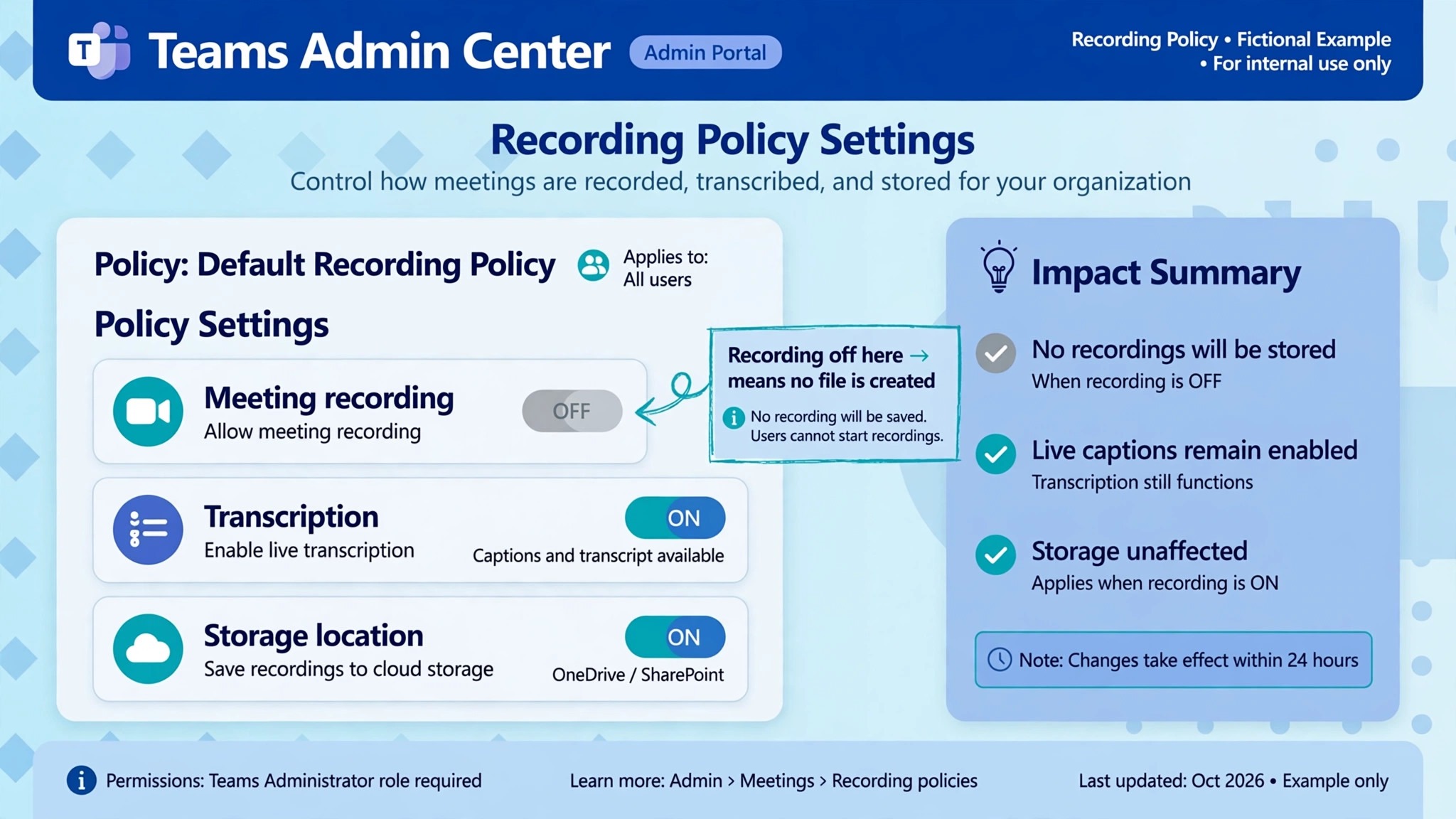The height and width of the screenshot is (819, 1456).
Task: Click the Recording off here callout text
Action: tap(831, 368)
